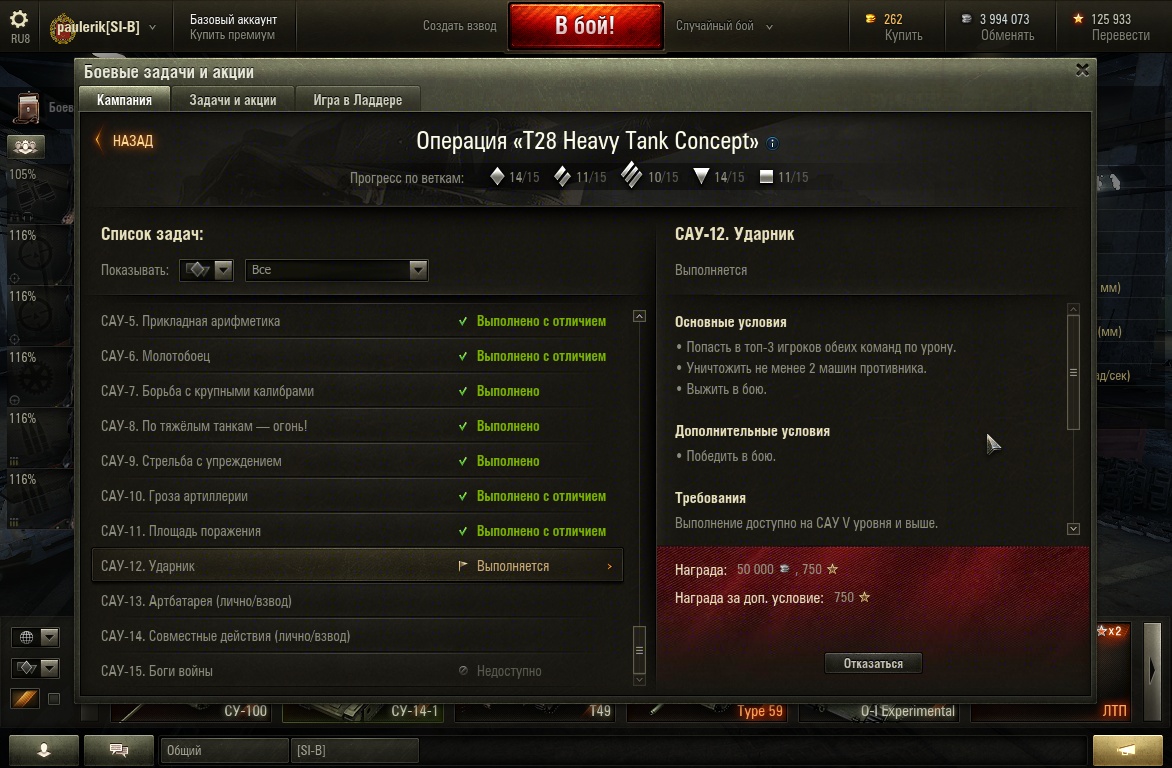Click the missions clipboard icon
The height and width of the screenshot is (768, 1172).
[x=28, y=107]
